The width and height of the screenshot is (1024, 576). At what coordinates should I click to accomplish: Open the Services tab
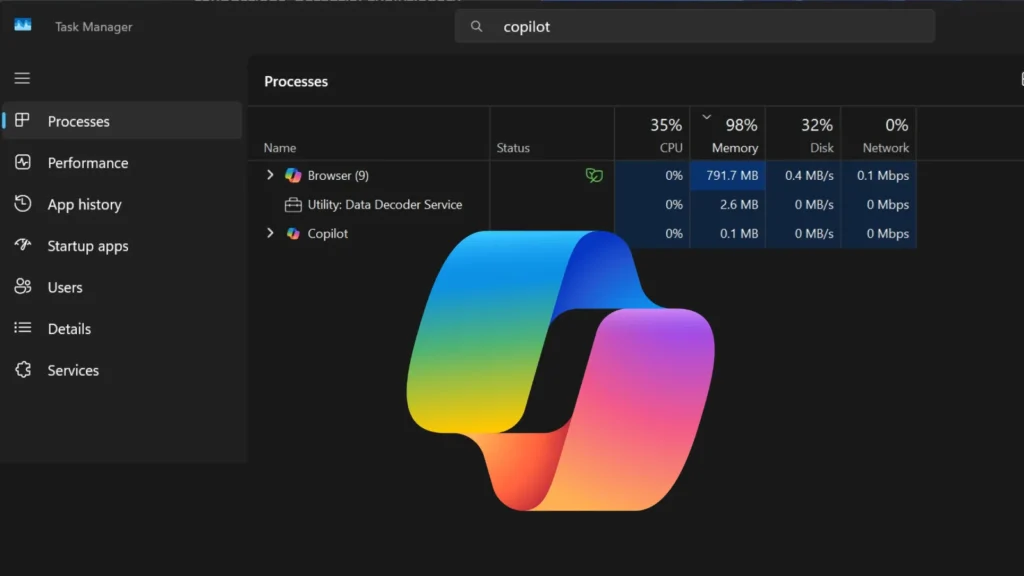click(123, 370)
